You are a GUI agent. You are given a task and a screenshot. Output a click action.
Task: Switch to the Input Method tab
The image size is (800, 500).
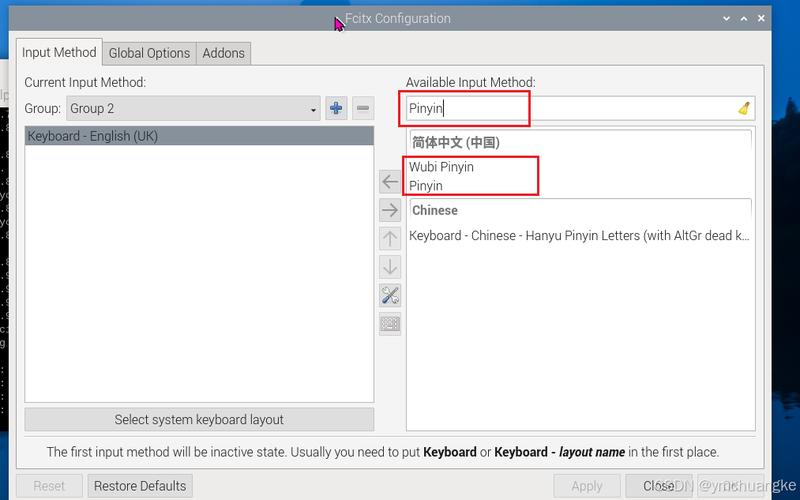(59, 53)
